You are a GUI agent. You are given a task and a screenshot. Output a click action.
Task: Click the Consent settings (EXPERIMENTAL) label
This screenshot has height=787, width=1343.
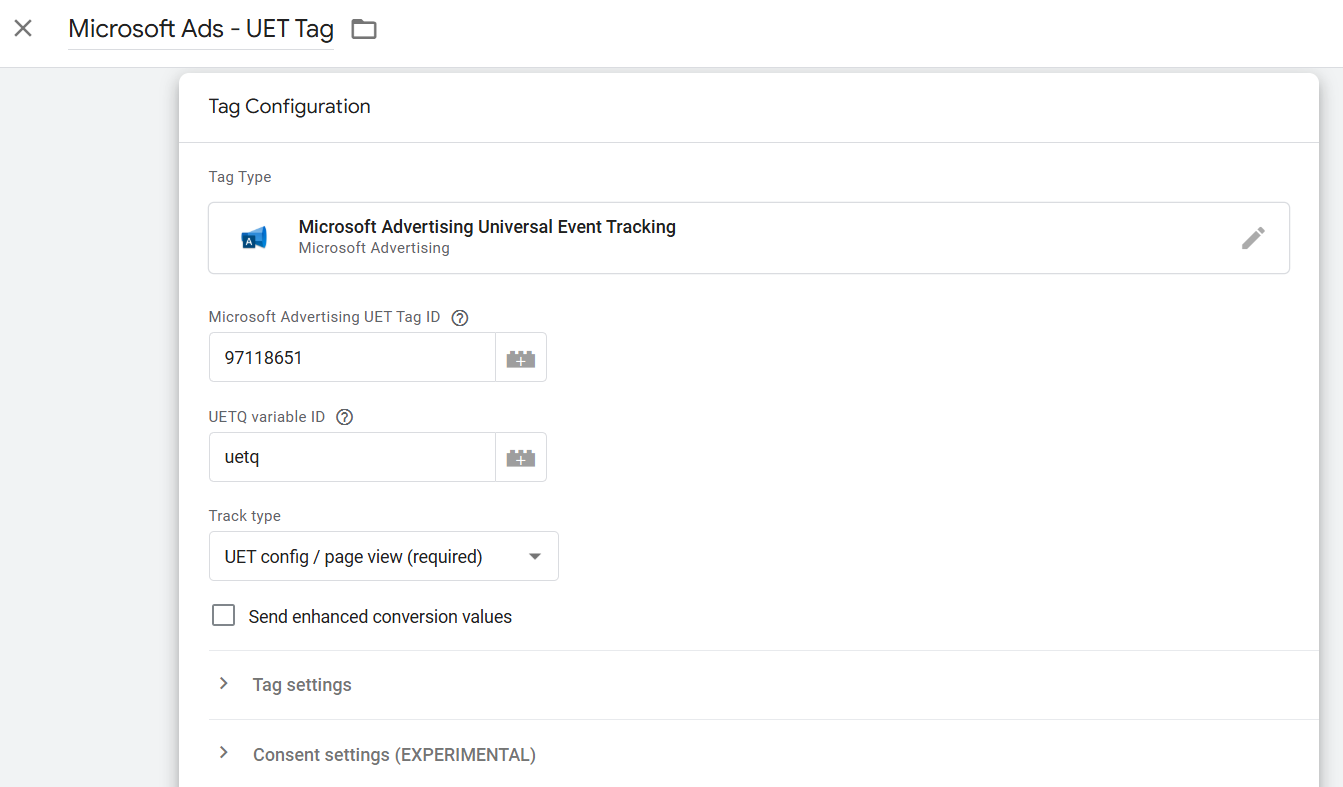tap(394, 755)
